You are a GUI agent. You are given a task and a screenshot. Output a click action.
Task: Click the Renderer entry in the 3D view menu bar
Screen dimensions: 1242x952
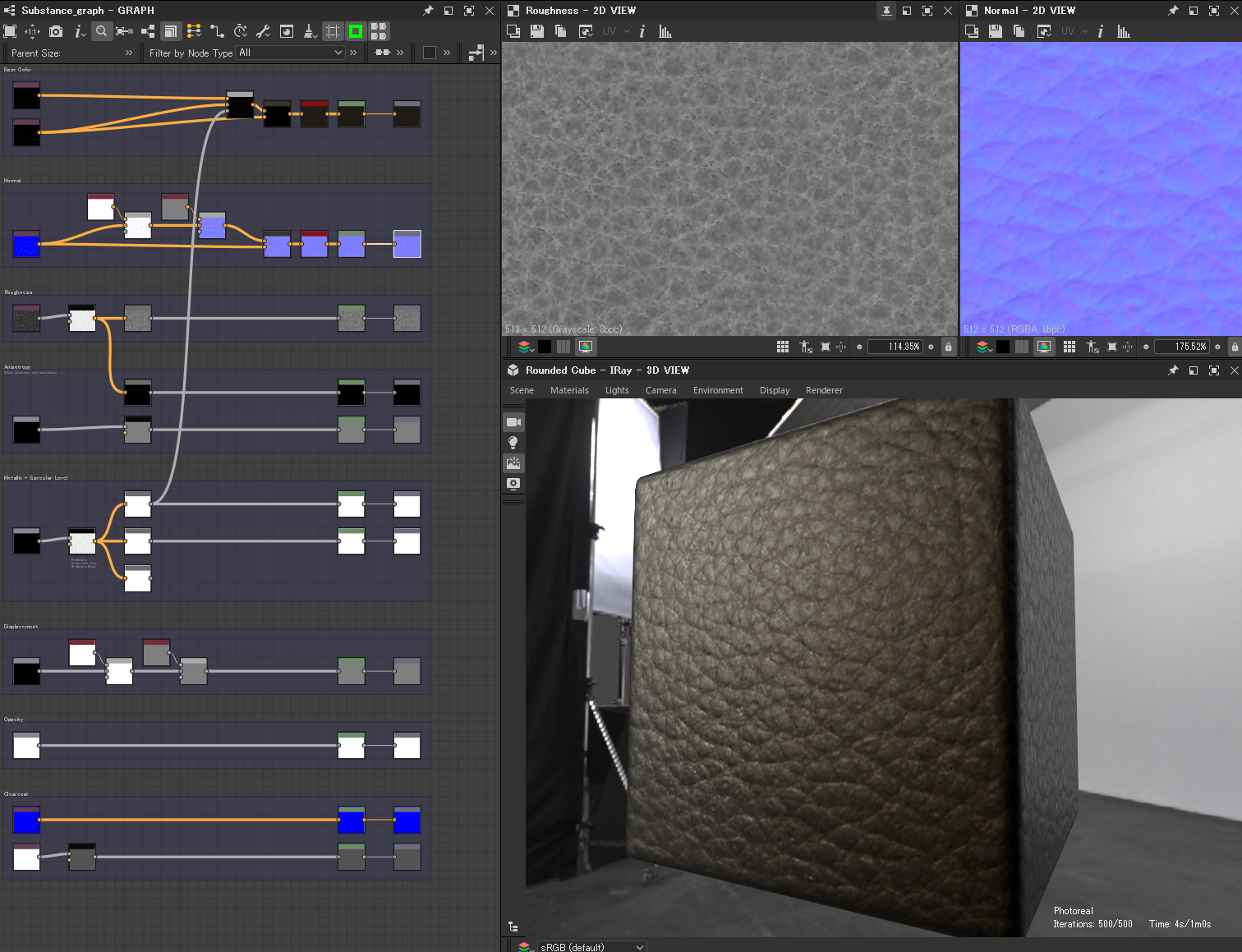point(824,390)
